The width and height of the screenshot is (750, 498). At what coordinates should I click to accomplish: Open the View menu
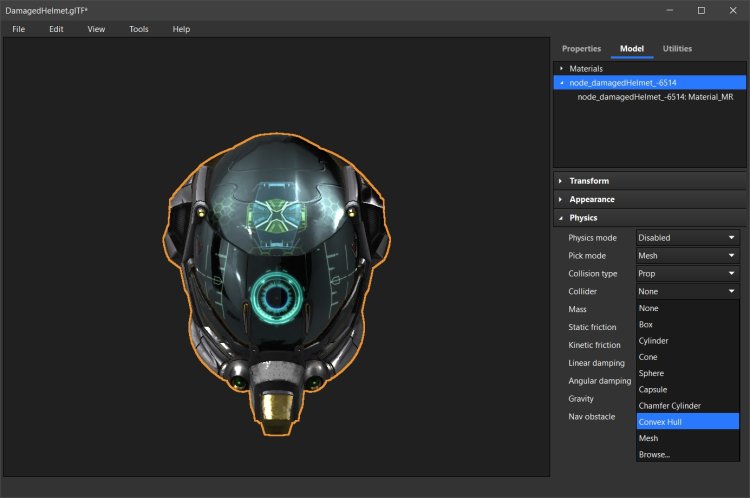(x=96, y=29)
